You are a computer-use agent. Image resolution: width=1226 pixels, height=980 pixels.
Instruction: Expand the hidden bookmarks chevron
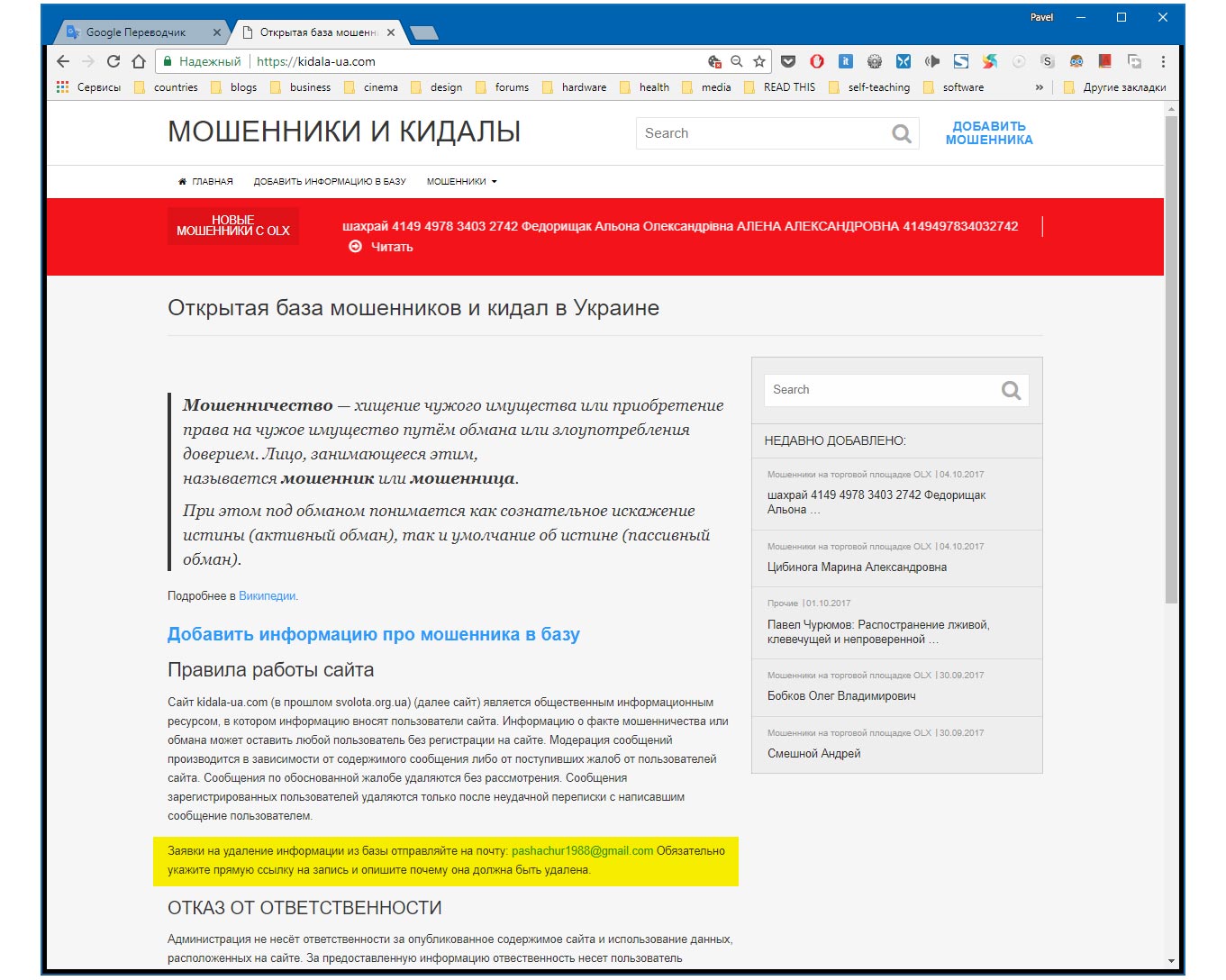pyautogui.click(x=1040, y=87)
